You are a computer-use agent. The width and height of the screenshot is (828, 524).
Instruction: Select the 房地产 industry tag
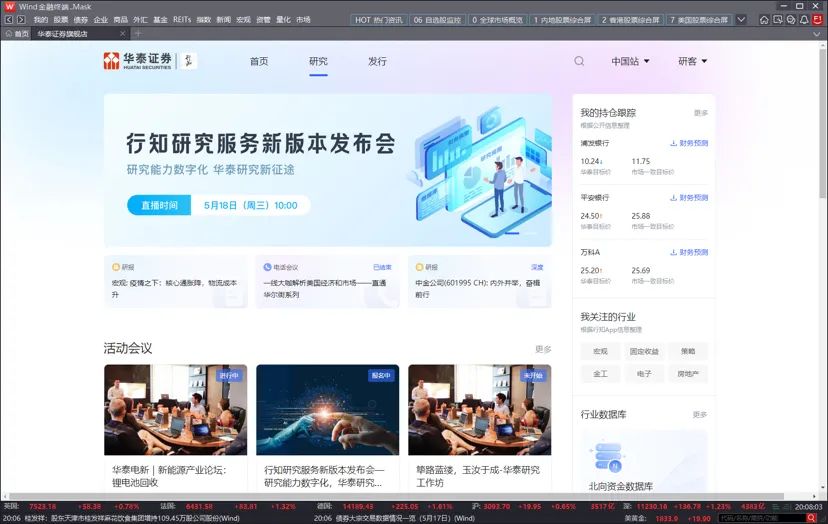pos(688,374)
